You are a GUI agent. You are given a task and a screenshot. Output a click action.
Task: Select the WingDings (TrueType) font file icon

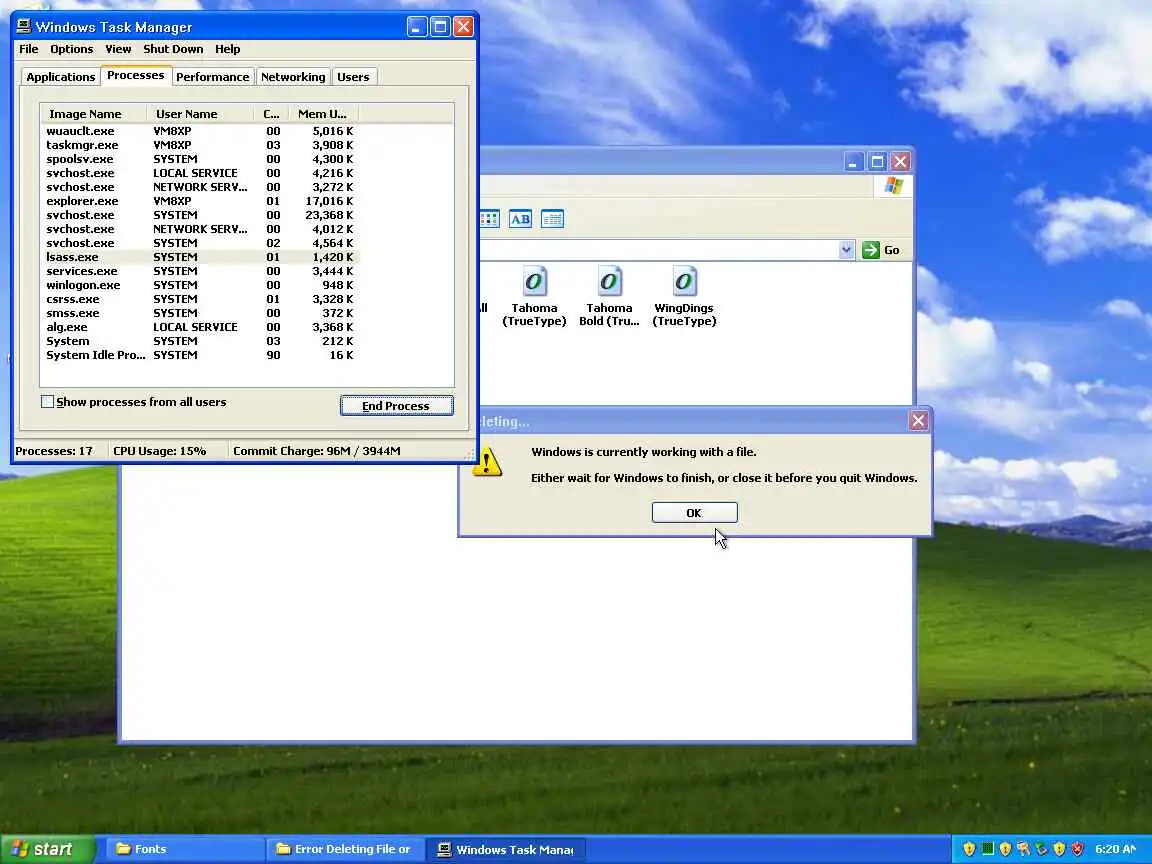coord(684,282)
